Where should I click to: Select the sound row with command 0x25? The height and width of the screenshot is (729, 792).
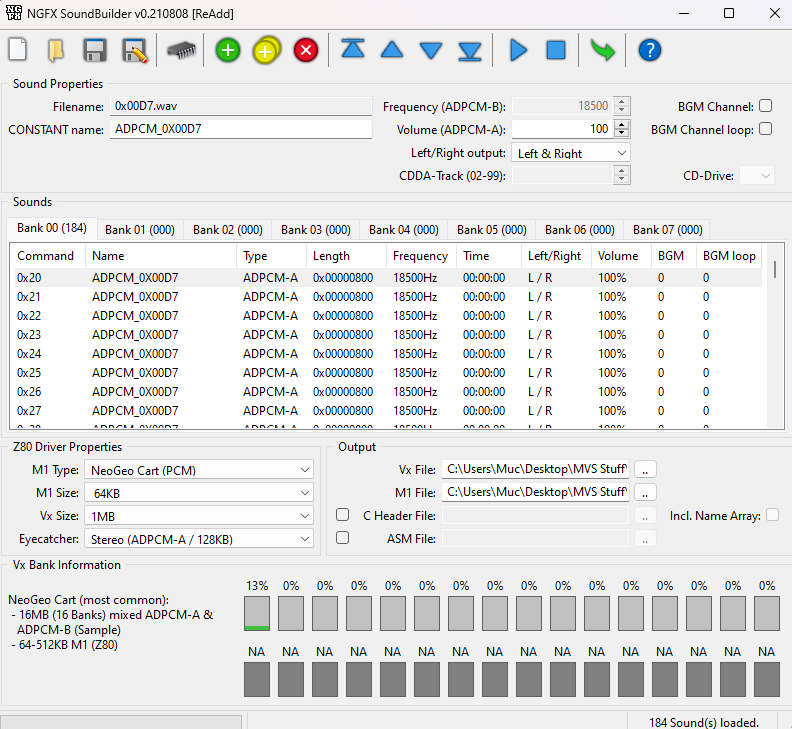[388, 372]
